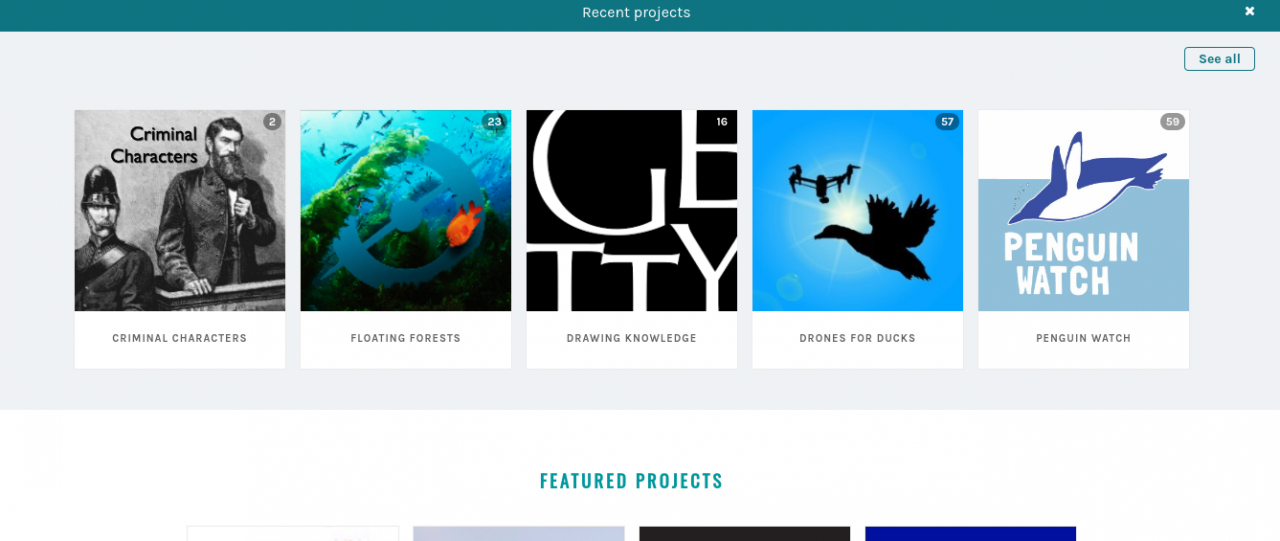Open the Floating Forests project image

pos(406,210)
